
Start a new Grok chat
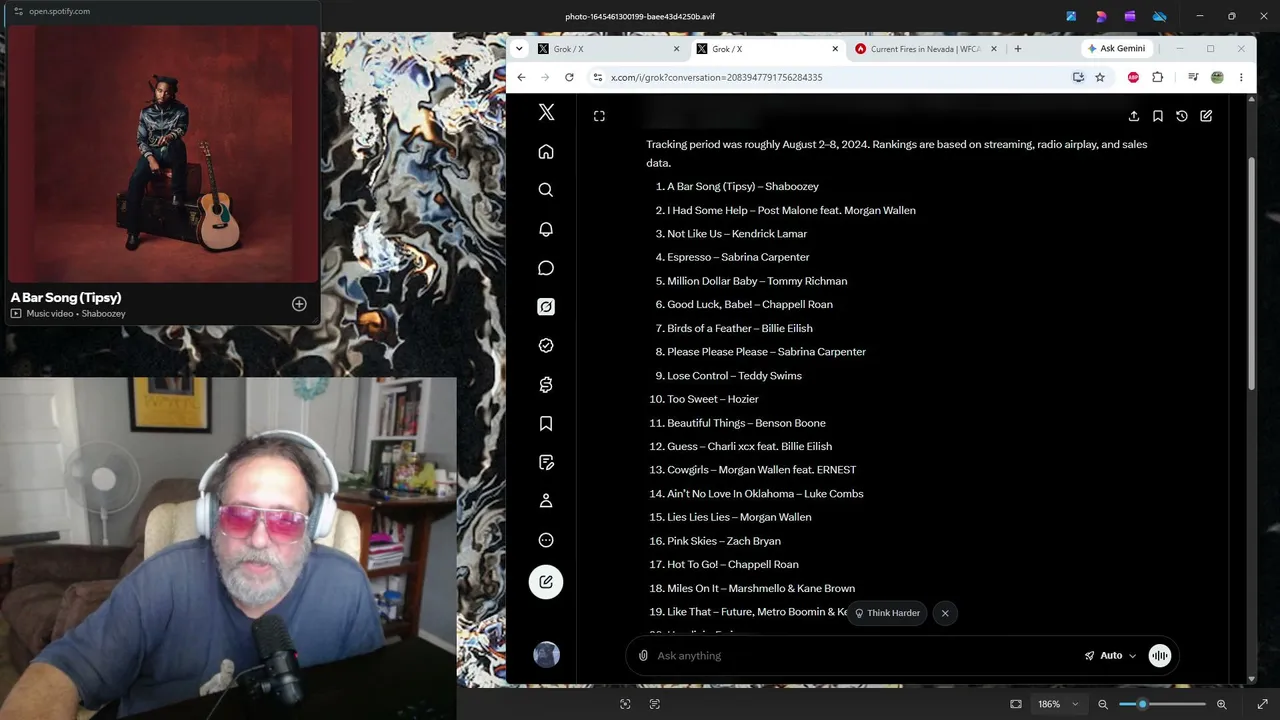(x=1206, y=116)
